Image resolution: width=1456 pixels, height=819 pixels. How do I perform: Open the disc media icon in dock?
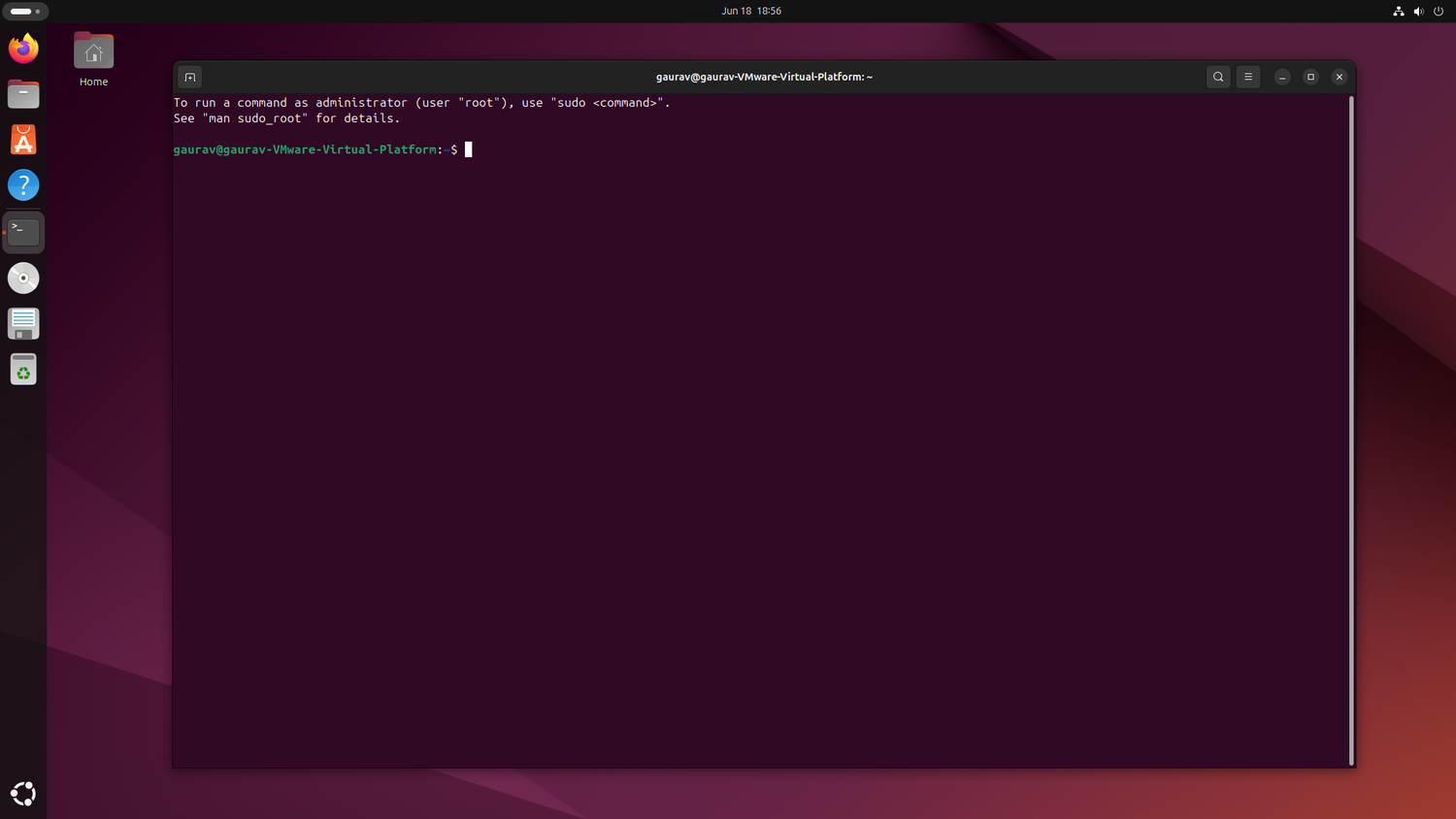23,278
